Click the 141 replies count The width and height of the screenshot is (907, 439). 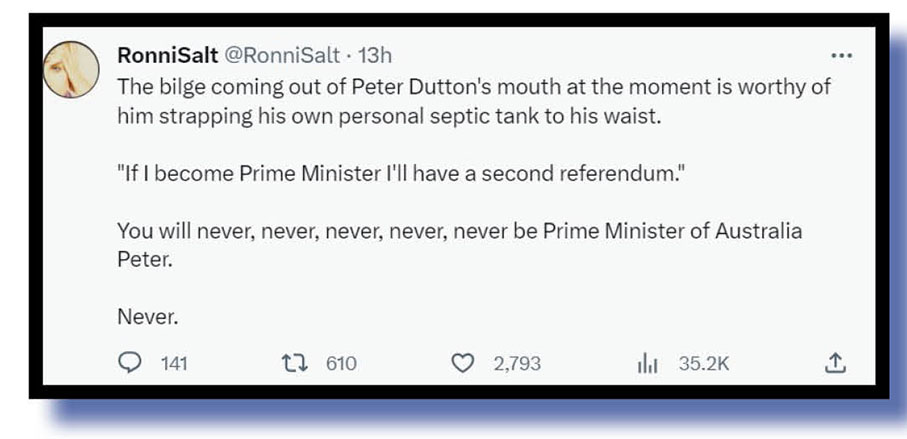(x=174, y=364)
